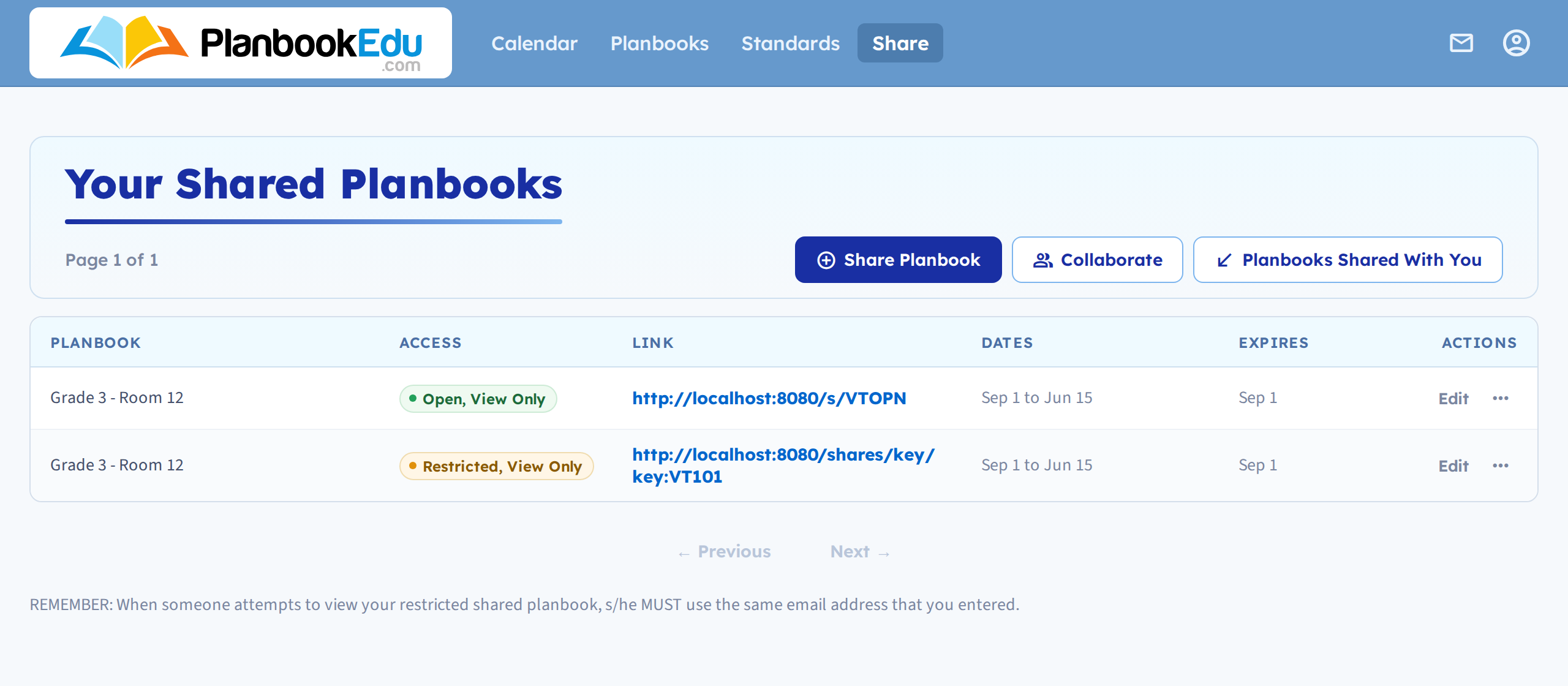Click the Sep 1 to Jun 15 dates in the VT101 row
Viewport: 1568px width, 686px height.
[x=1037, y=465]
